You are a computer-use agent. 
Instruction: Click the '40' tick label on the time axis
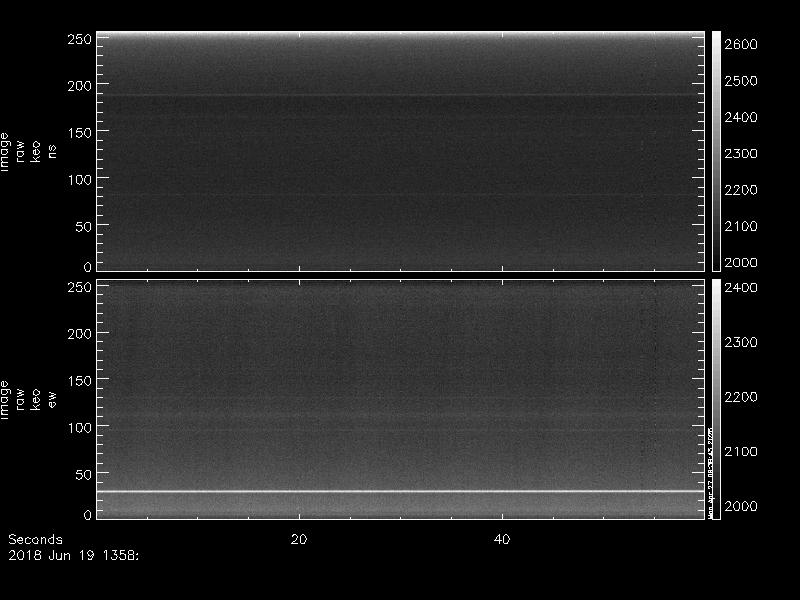point(502,539)
